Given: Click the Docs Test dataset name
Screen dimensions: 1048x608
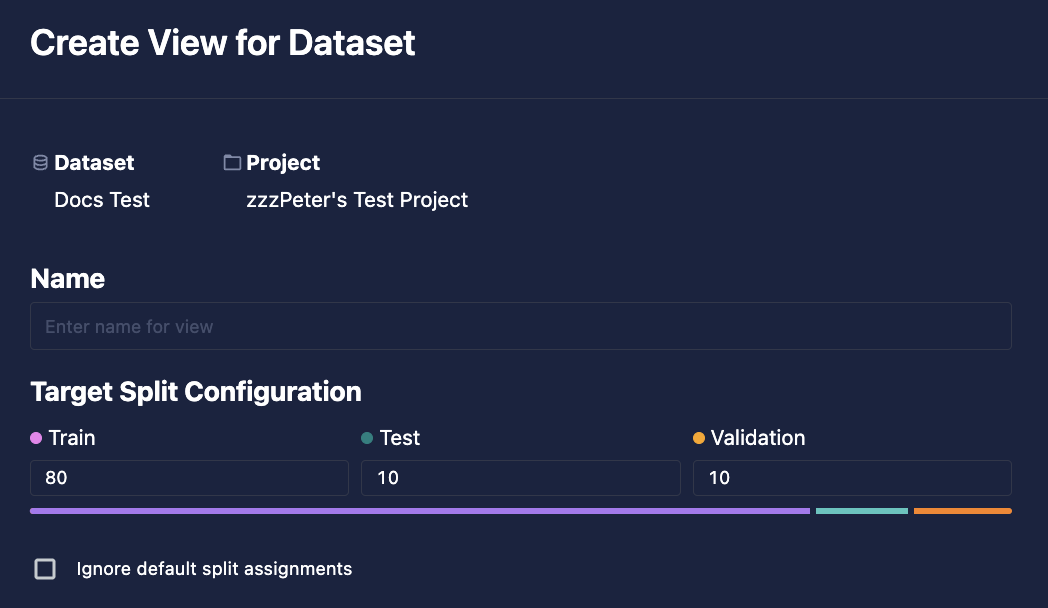Looking at the screenshot, I should pos(102,200).
